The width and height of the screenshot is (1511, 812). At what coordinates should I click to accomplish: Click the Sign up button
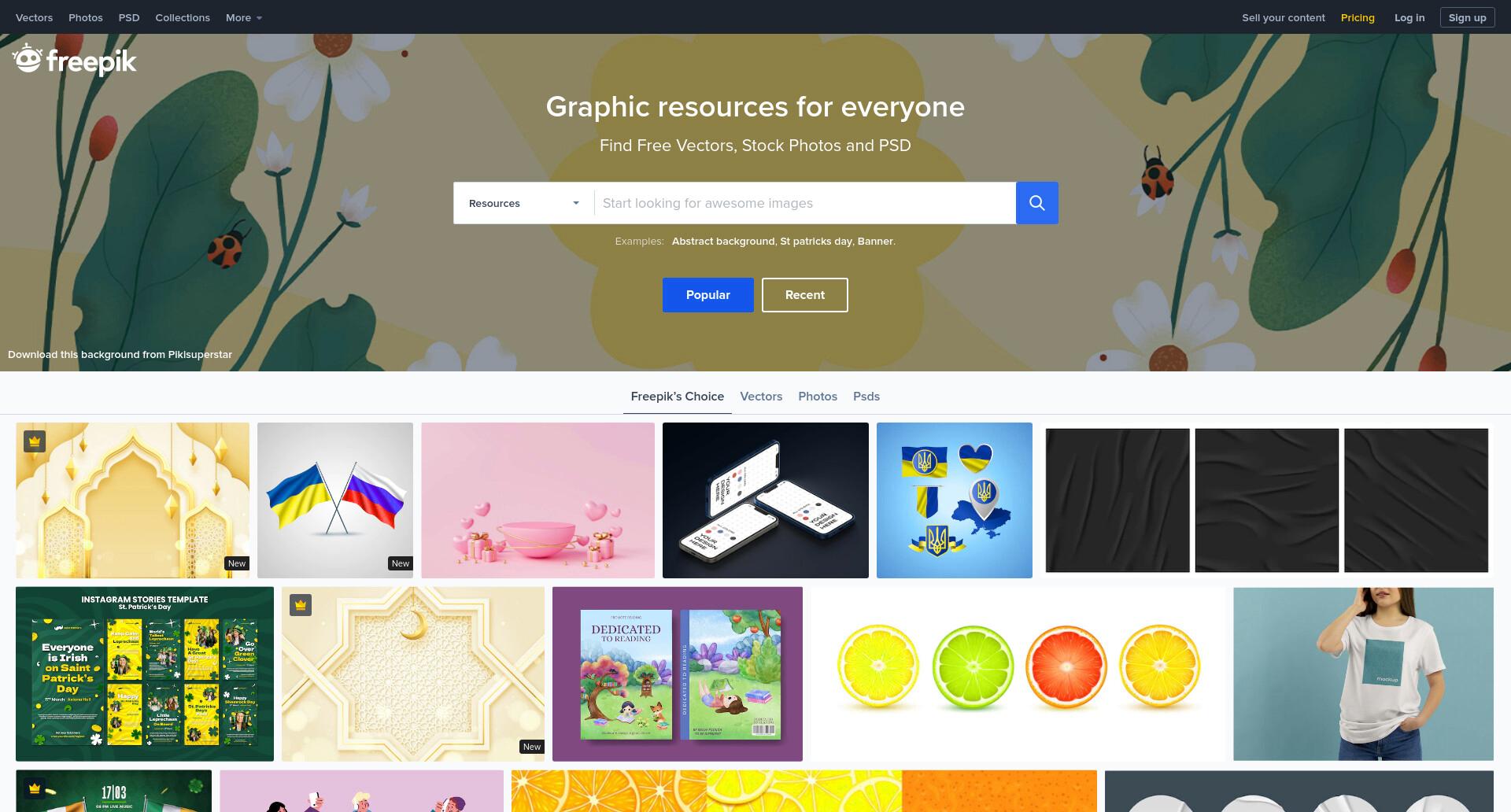pos(1467,17)
